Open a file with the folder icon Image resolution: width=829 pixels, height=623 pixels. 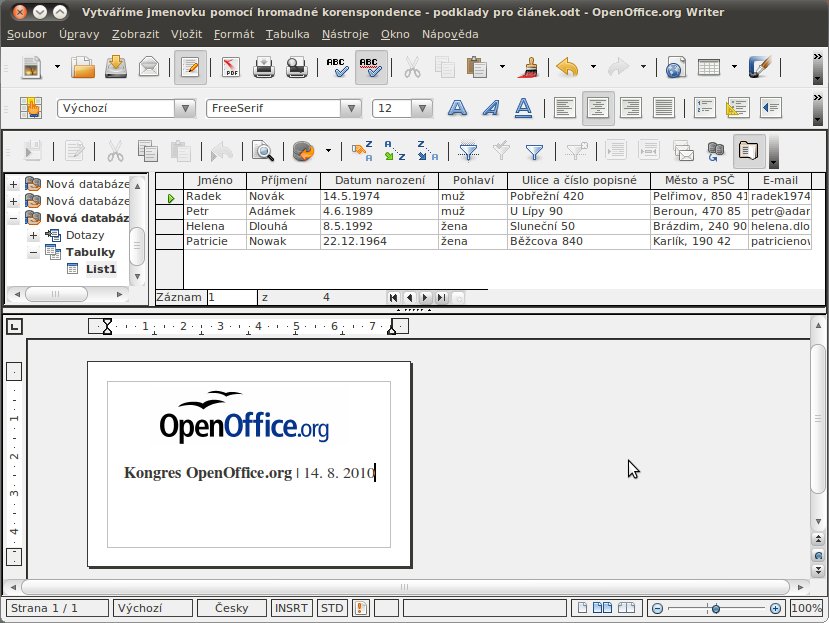tap(83, 68)
